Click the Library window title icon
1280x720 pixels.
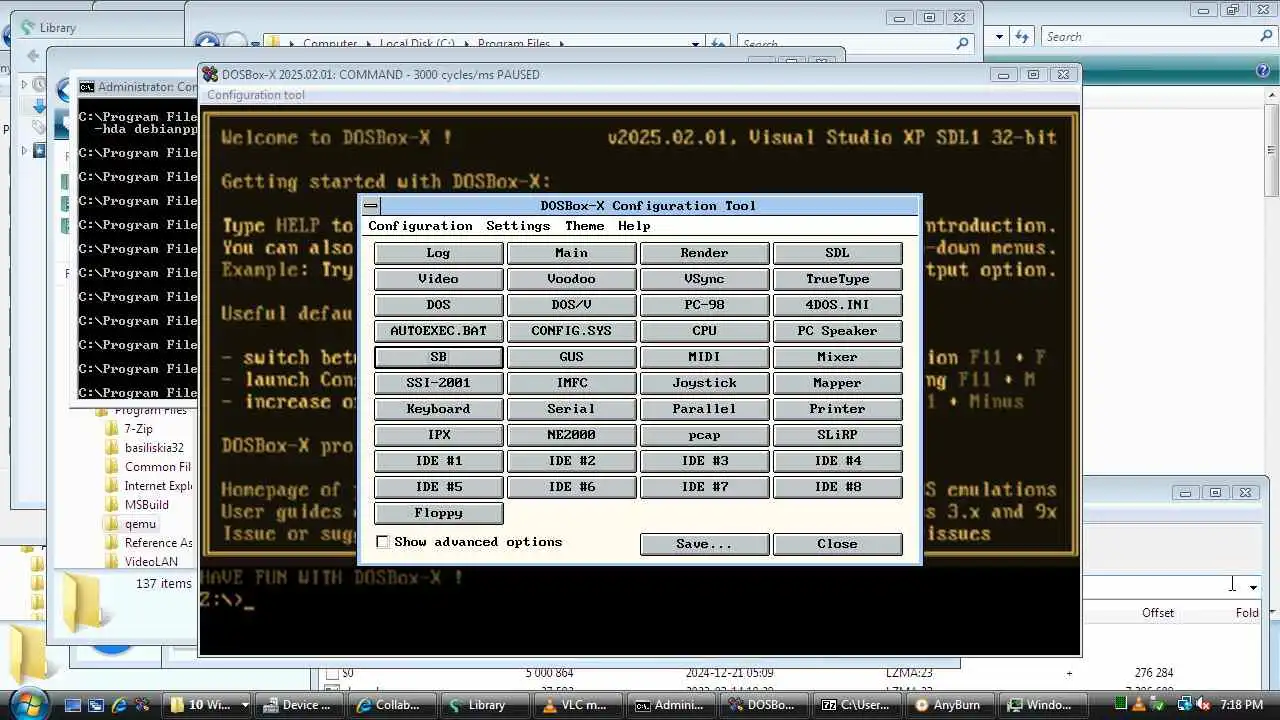28,28
